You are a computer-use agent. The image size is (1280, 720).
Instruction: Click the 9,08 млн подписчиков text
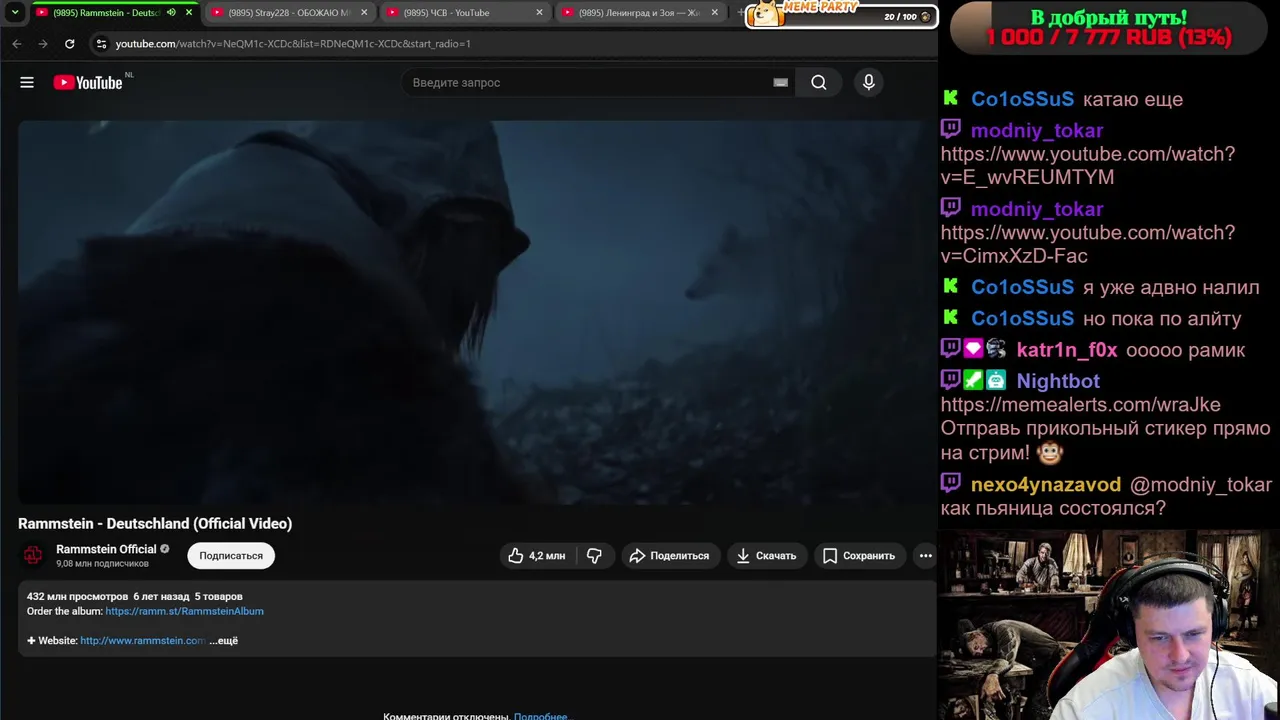pos(102,564)
